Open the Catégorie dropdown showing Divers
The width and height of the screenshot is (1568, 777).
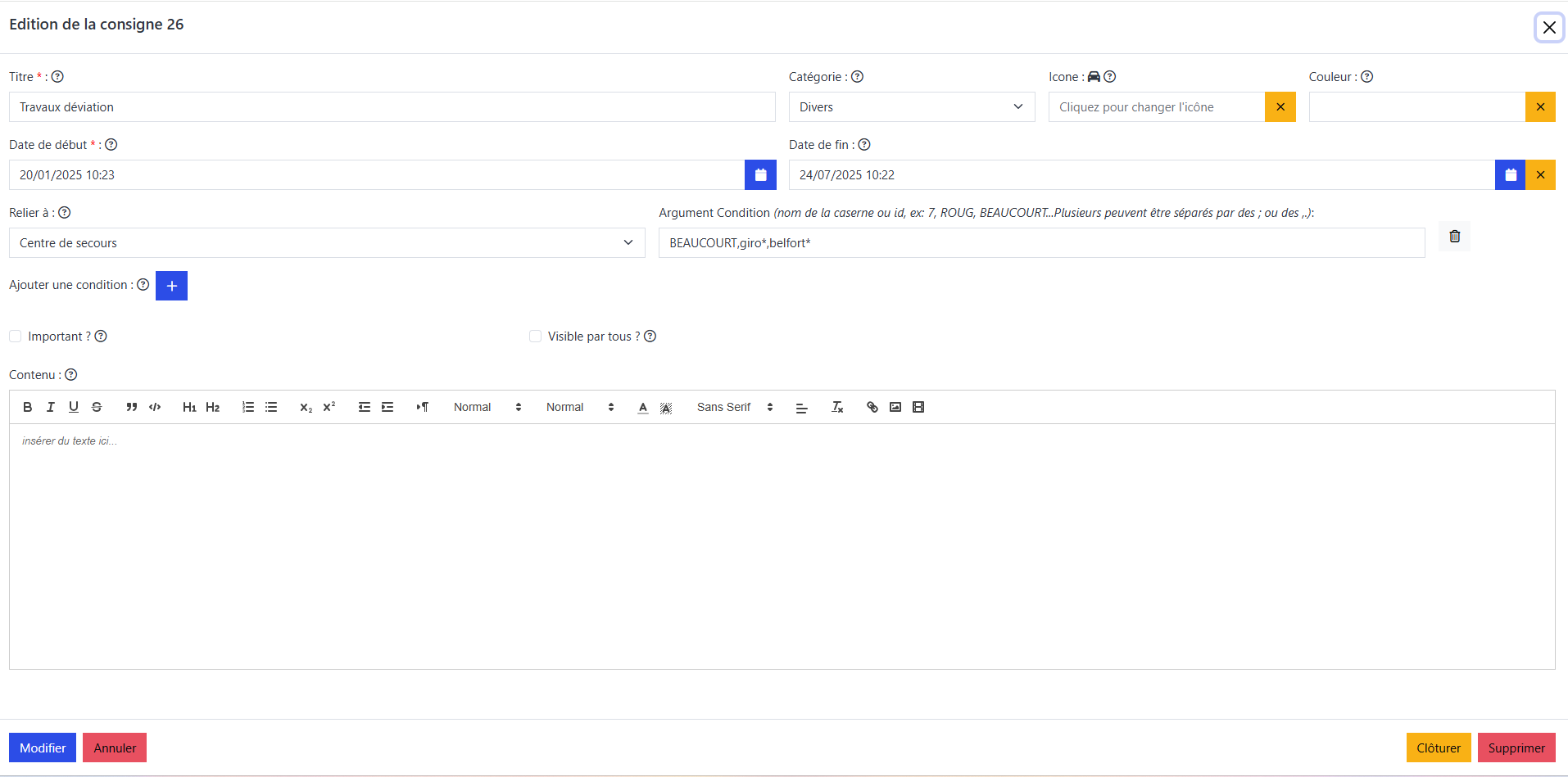click(911, 107)
